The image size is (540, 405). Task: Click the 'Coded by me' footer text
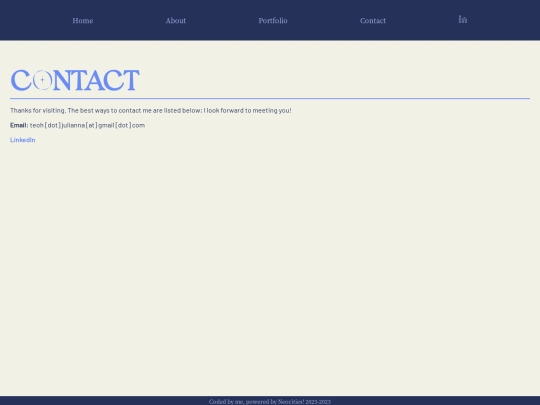270,402
